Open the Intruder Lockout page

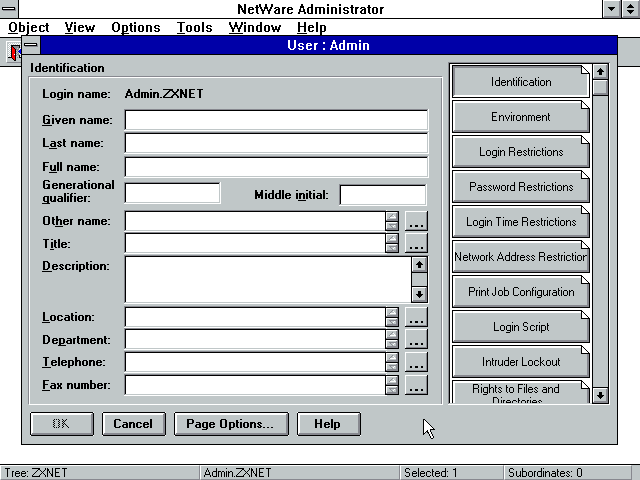[521, 362]
